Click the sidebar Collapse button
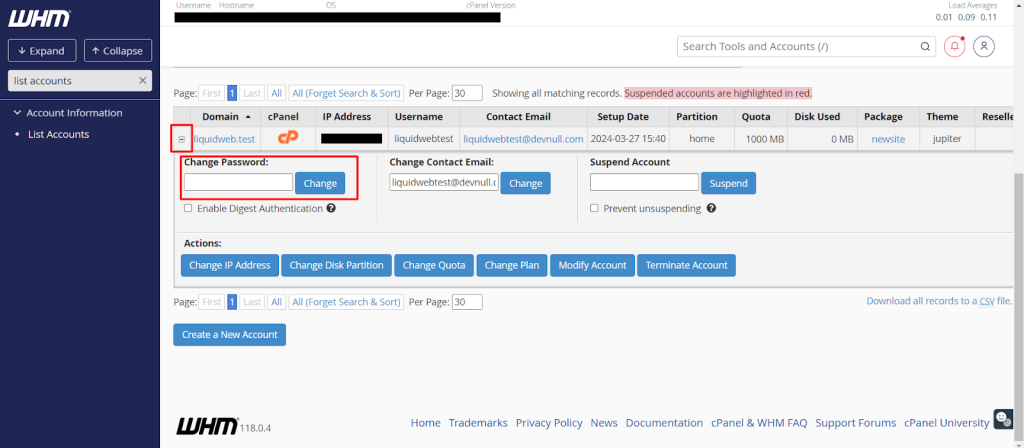Screen dimensions: 1024x448 point(118,50)
